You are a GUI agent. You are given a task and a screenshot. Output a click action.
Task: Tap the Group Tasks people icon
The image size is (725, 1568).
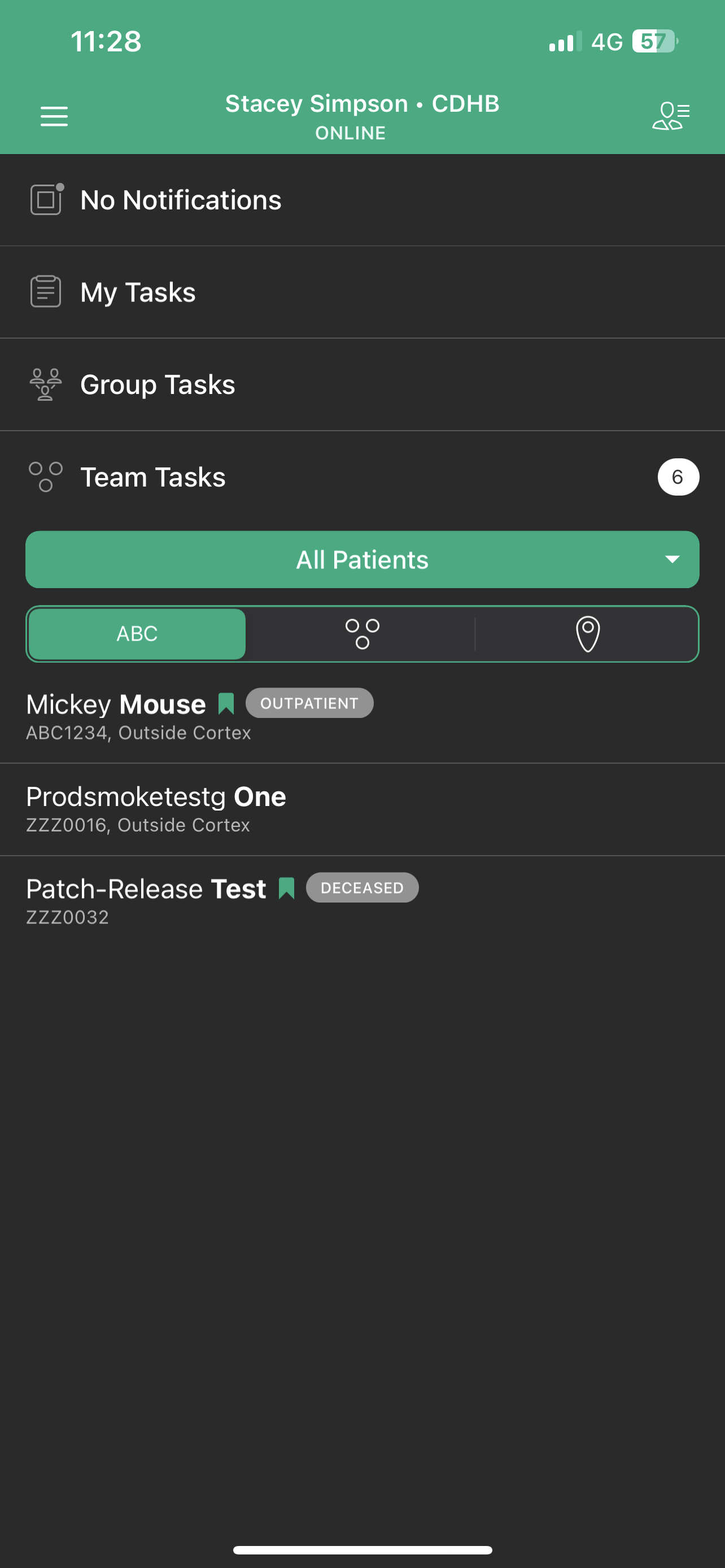46,384
